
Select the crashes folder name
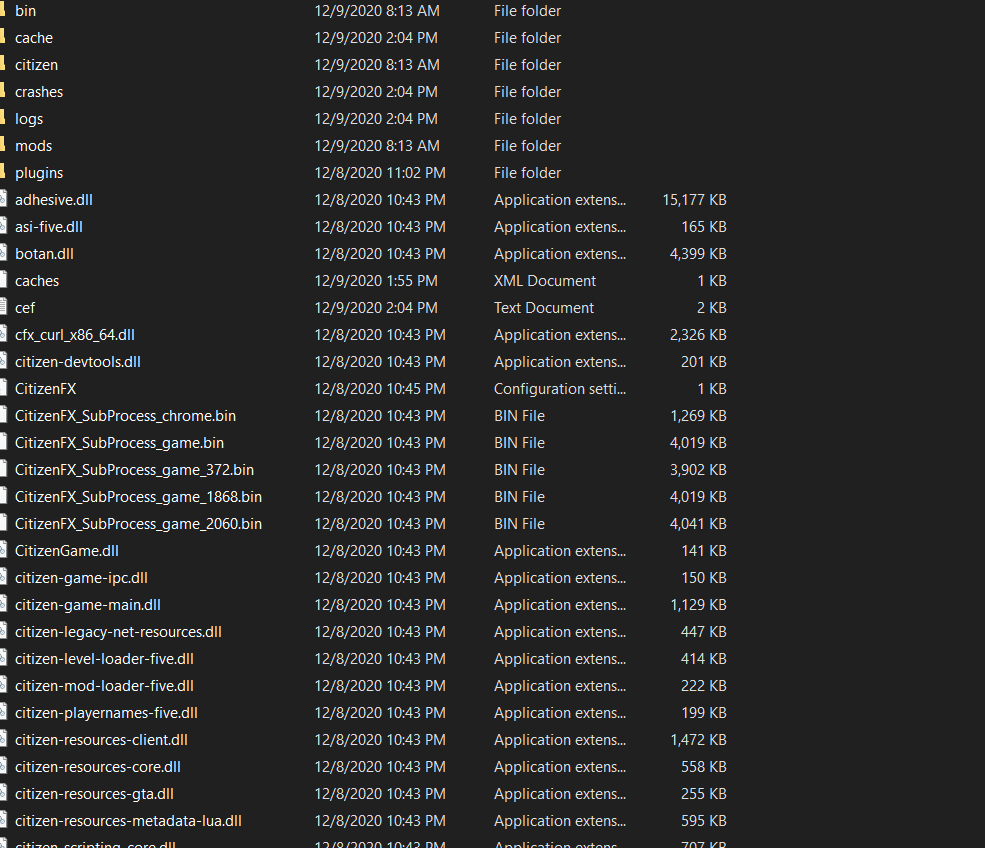point(39,92)
